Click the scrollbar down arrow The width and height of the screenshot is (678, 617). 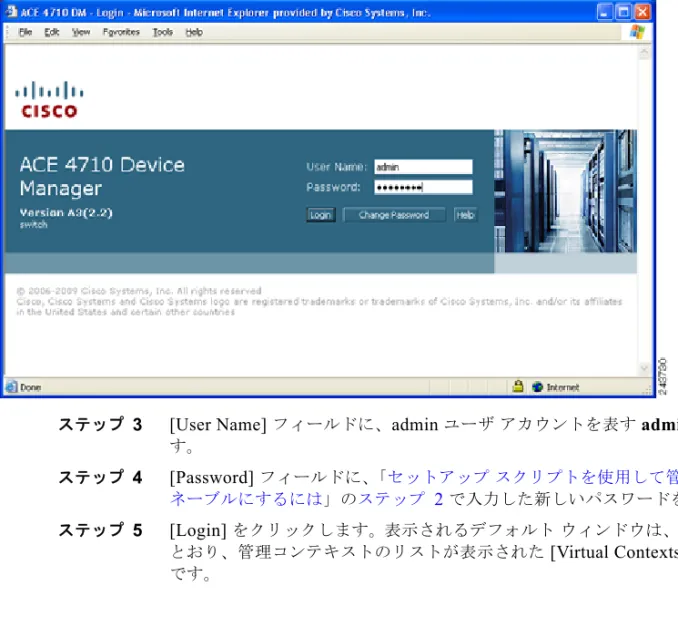pos(644,368)
